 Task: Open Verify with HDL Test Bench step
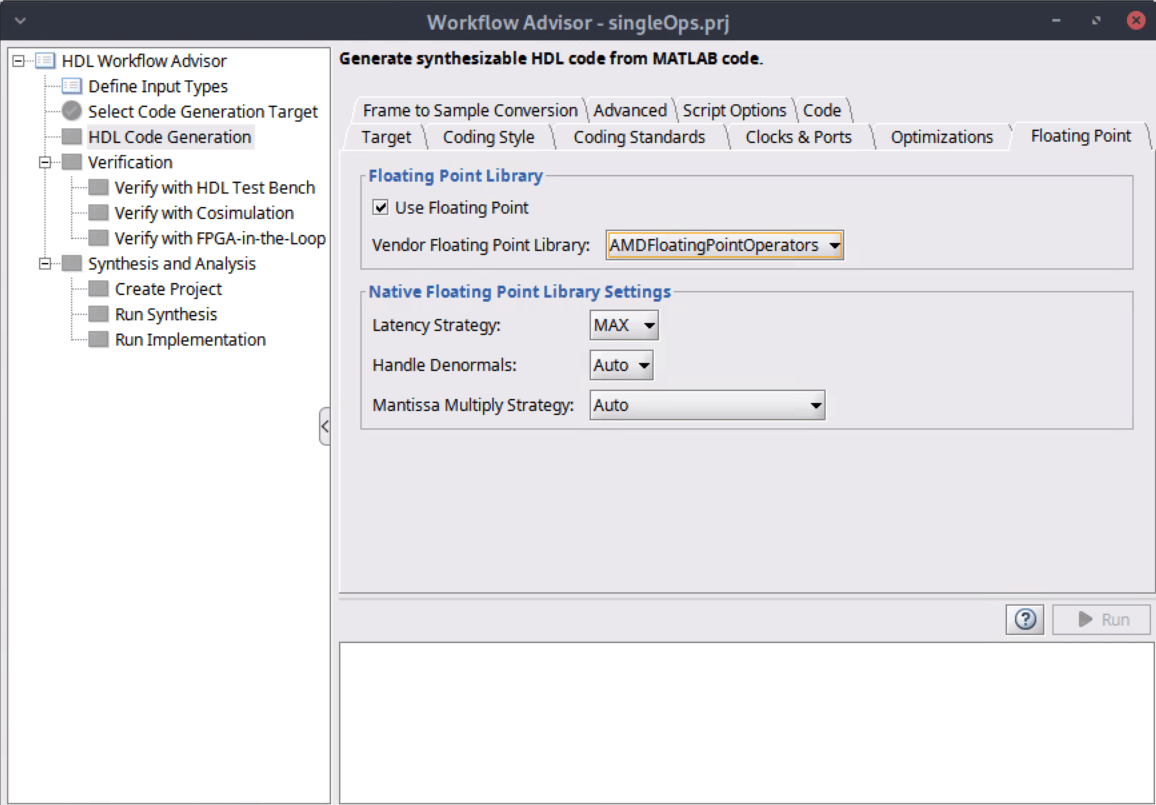pyautogui.click(x=100, y=187)
